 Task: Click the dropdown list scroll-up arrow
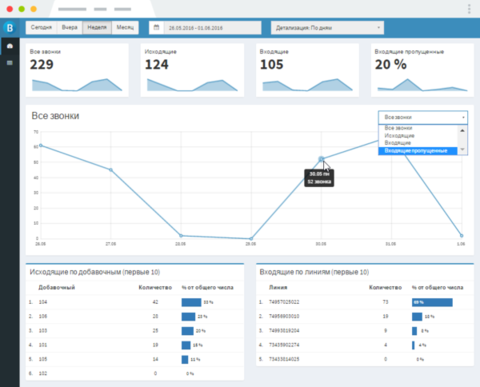coord(462,131)
